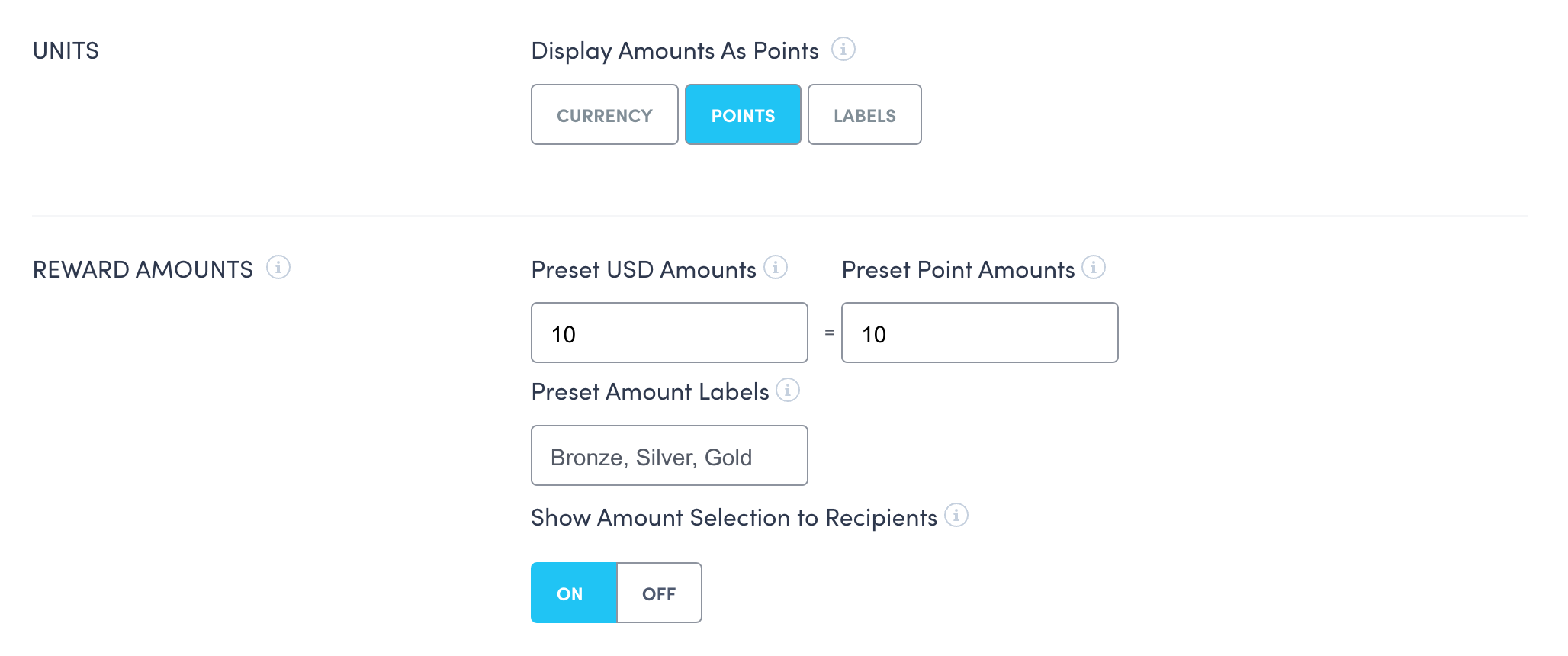Click the equals sign between amount fields

point(829,333)
